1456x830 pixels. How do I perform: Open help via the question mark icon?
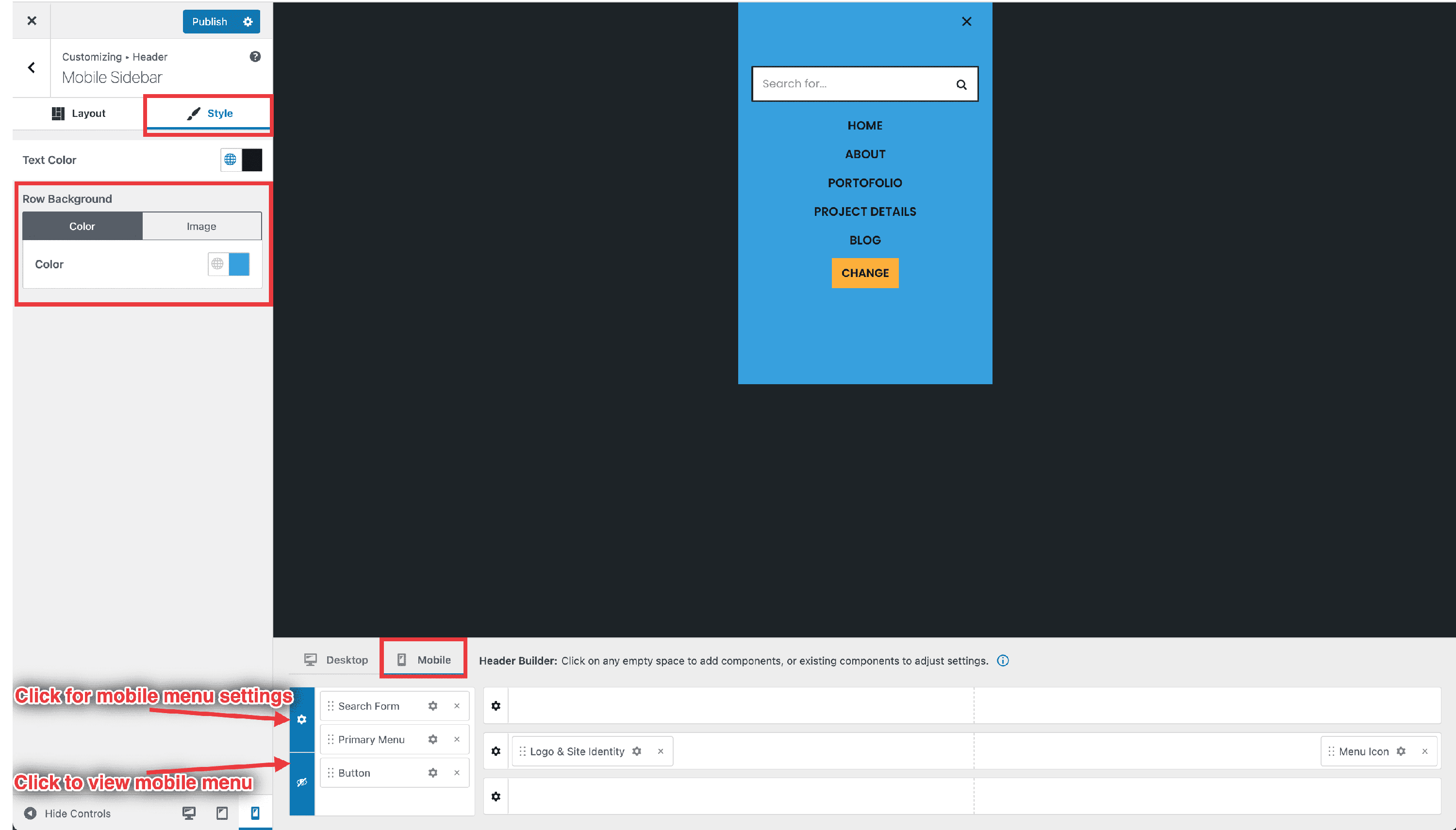(x=255, y=56)
